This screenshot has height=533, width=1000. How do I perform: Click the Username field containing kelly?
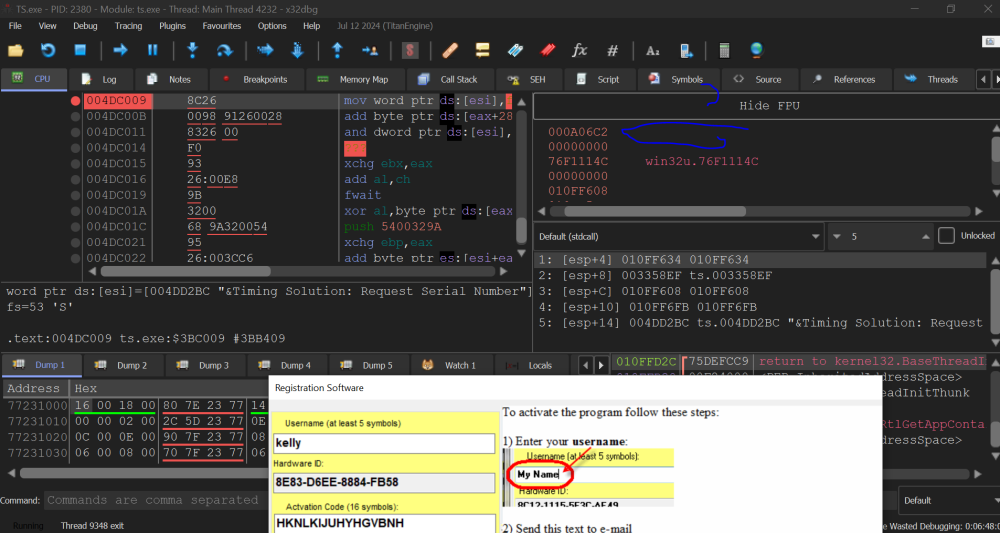point(384,443)
